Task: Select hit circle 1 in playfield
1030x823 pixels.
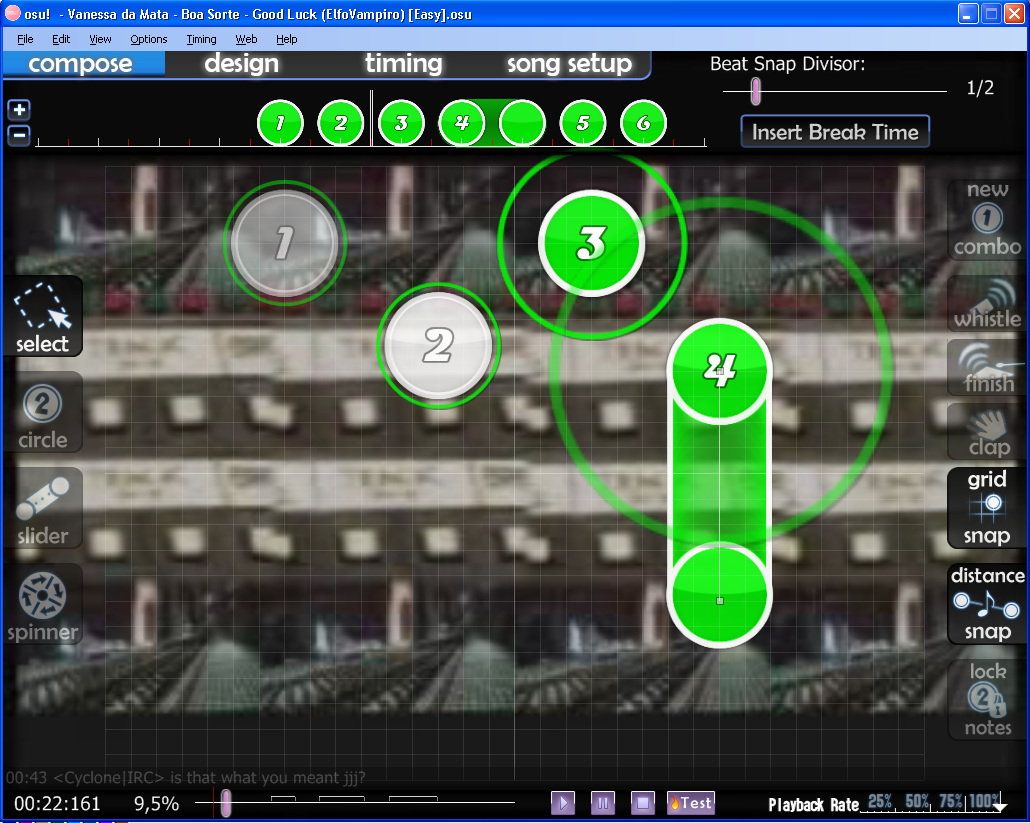Action: coord(284,243)
